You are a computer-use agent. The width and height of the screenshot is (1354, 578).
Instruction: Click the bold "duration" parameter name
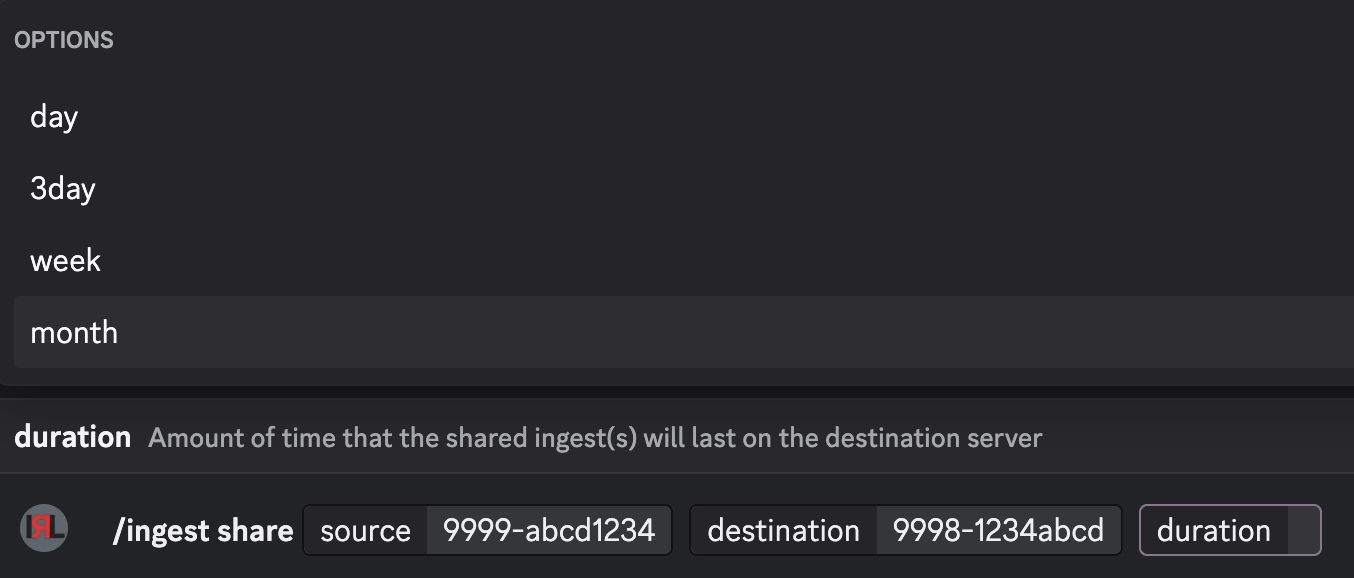71,436
